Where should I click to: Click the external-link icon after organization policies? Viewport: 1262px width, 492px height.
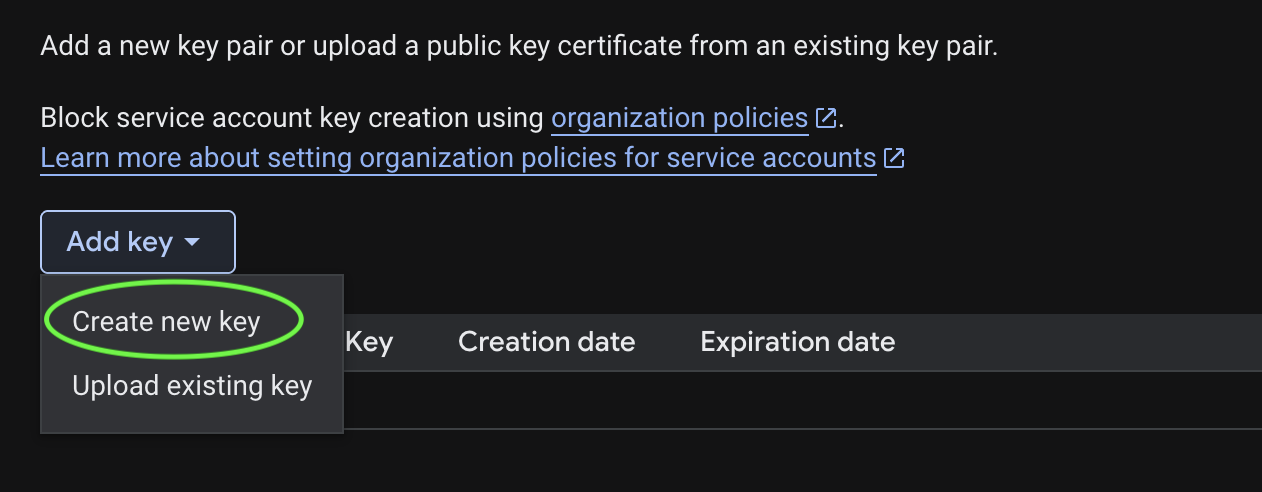coord(826,118)
